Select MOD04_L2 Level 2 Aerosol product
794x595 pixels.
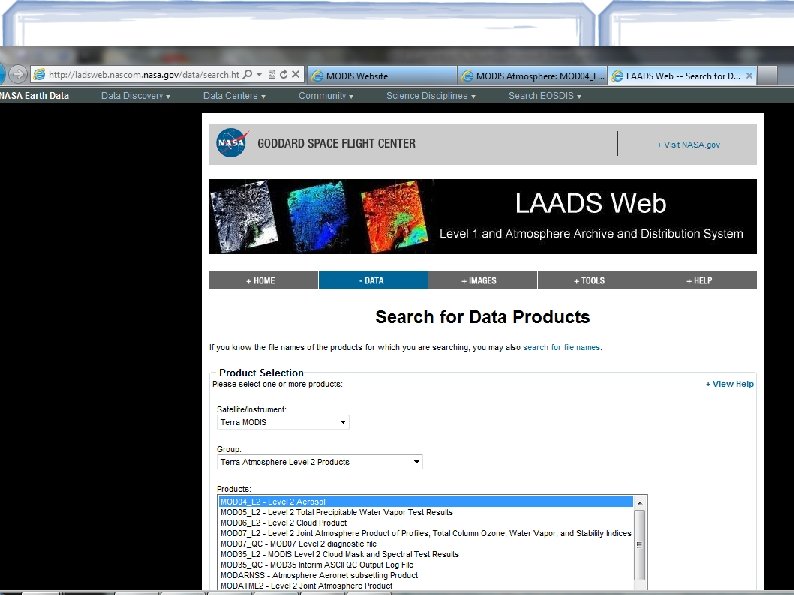pos(426,502)
